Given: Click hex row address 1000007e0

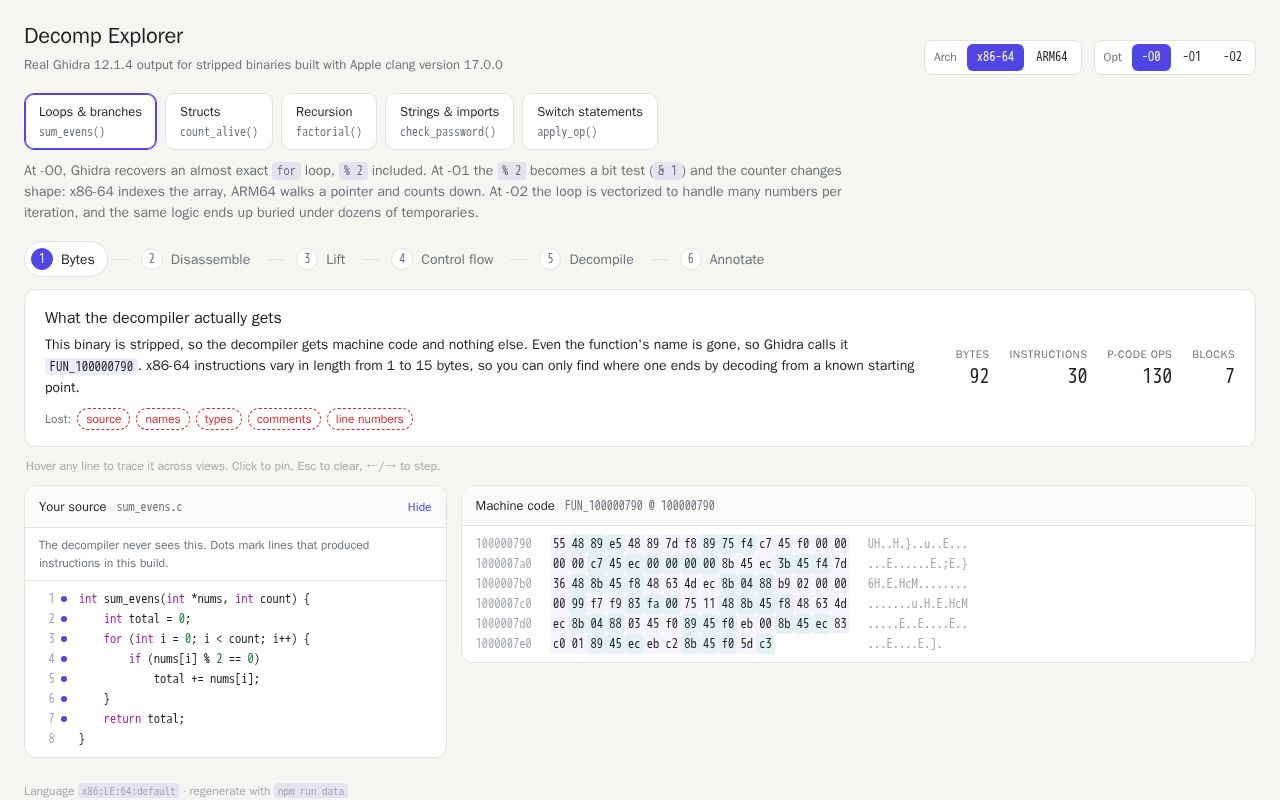Looking at the screenshot, I should 505,644.
